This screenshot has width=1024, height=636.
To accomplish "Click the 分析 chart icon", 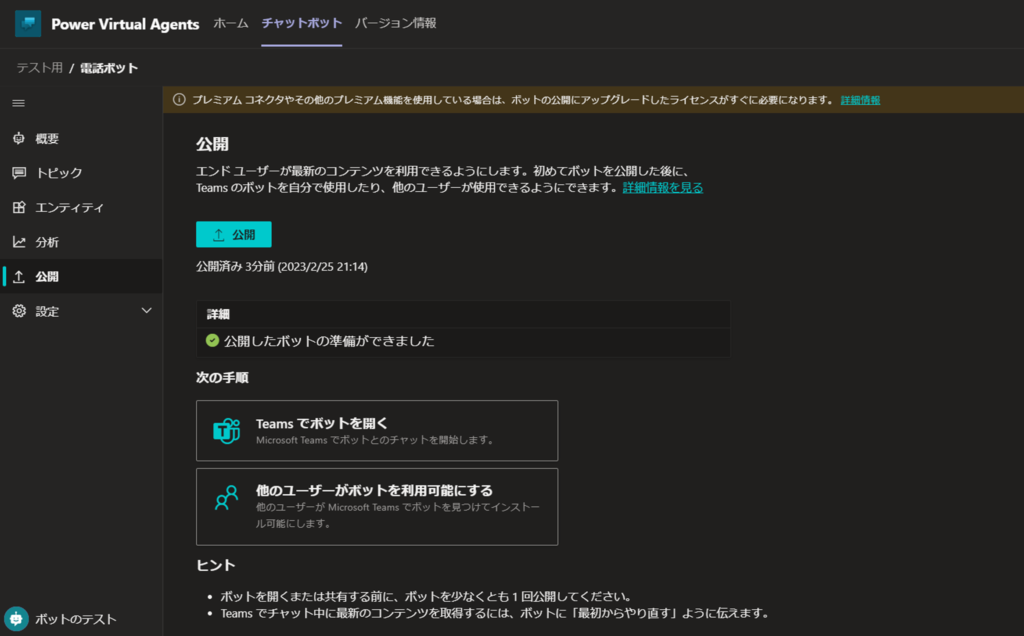I will point(19,242).
